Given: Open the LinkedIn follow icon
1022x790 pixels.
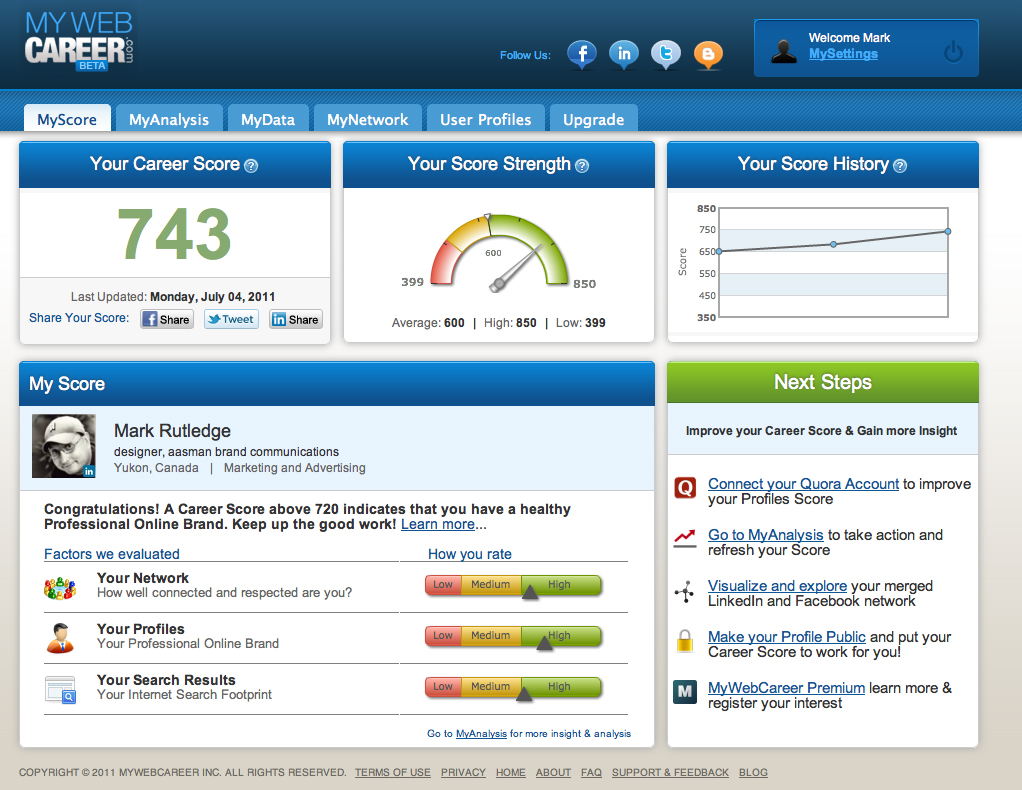Looking at the screenshot, I should click(x=624, y=54).
